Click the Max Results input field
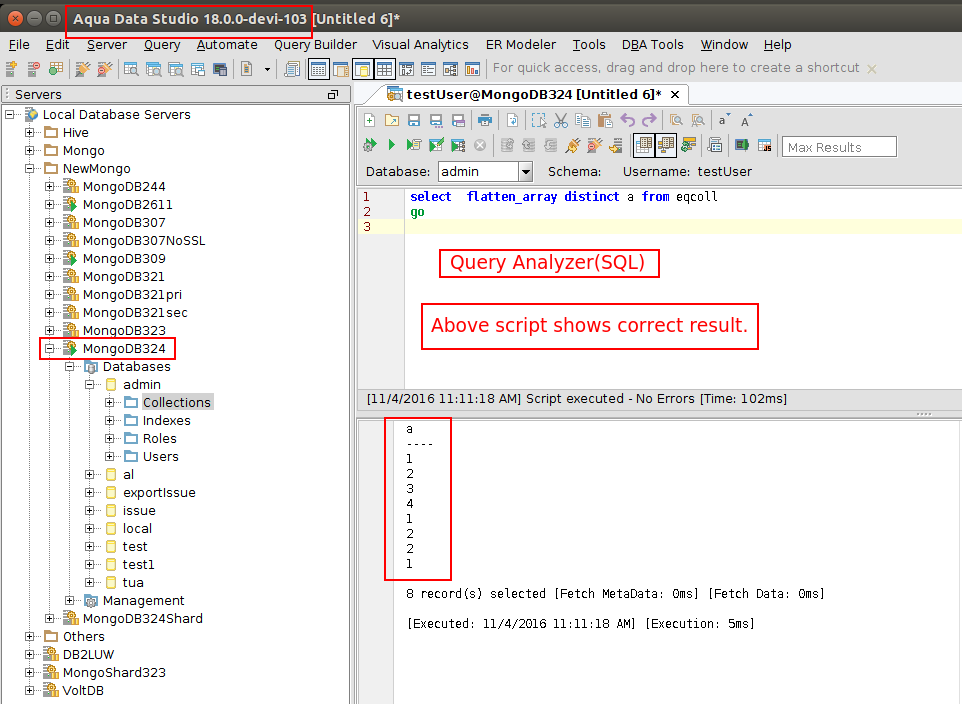The height and width of the screenshot is (704, 962). click(x=839, y=147)
